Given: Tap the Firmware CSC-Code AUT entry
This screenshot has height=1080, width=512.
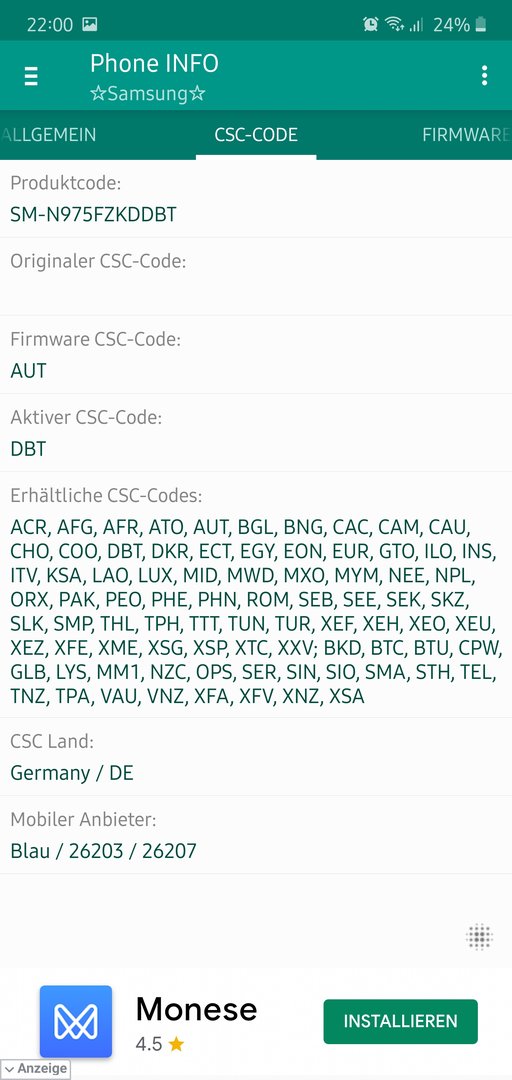Looking at the screenshot, I should (x=256, y=355).
